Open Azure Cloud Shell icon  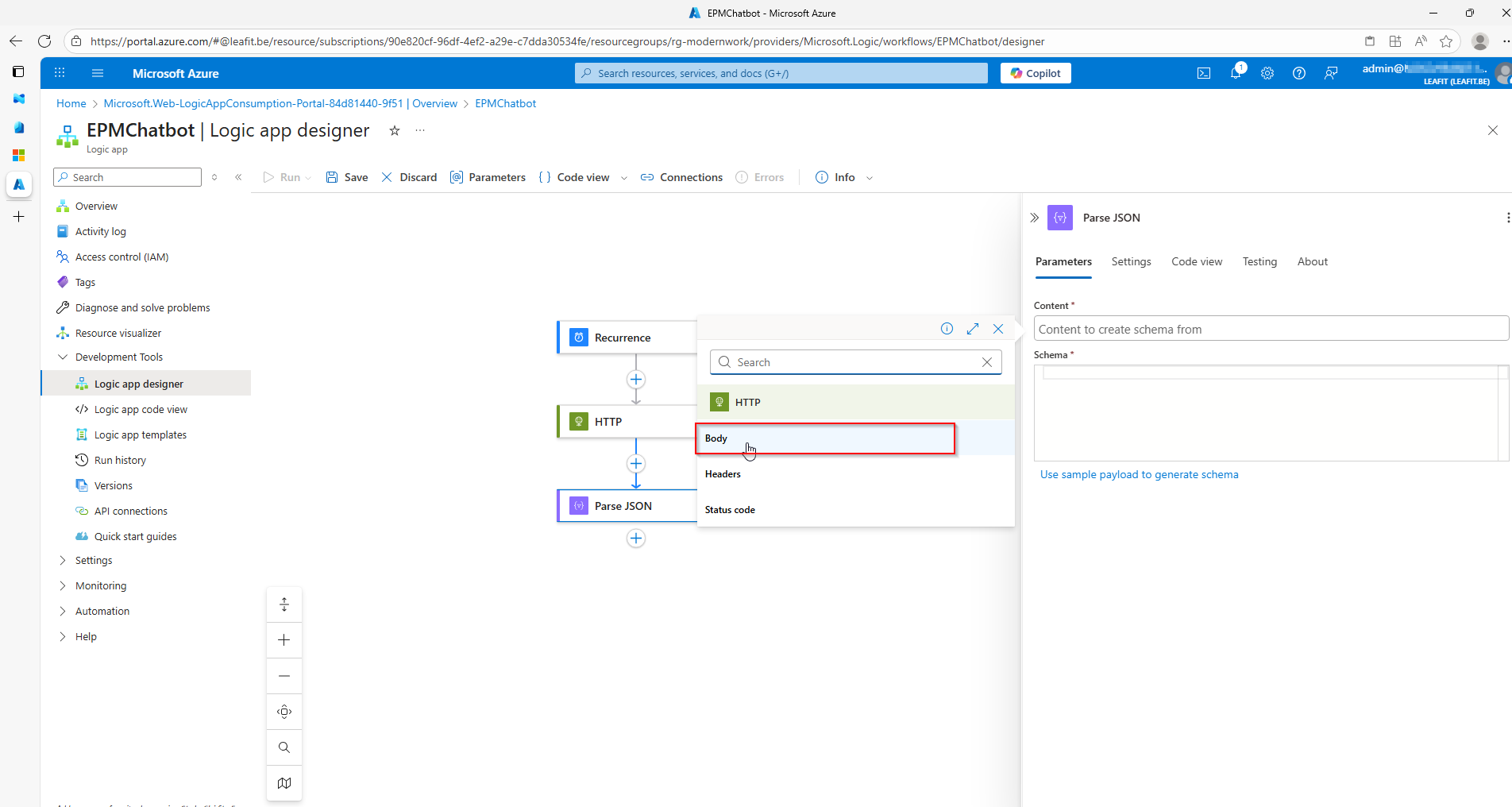(x=1204, y=73)
